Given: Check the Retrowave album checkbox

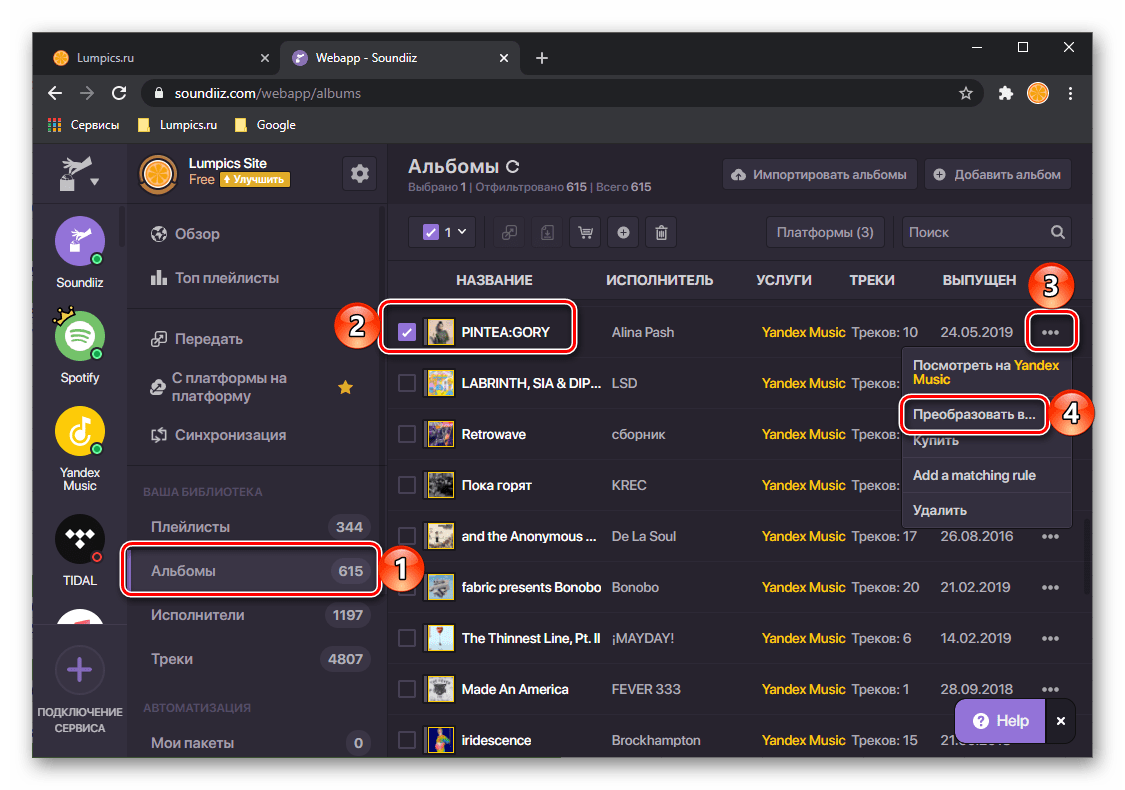Looking at the screenshot, I should (x=407, y=434).
